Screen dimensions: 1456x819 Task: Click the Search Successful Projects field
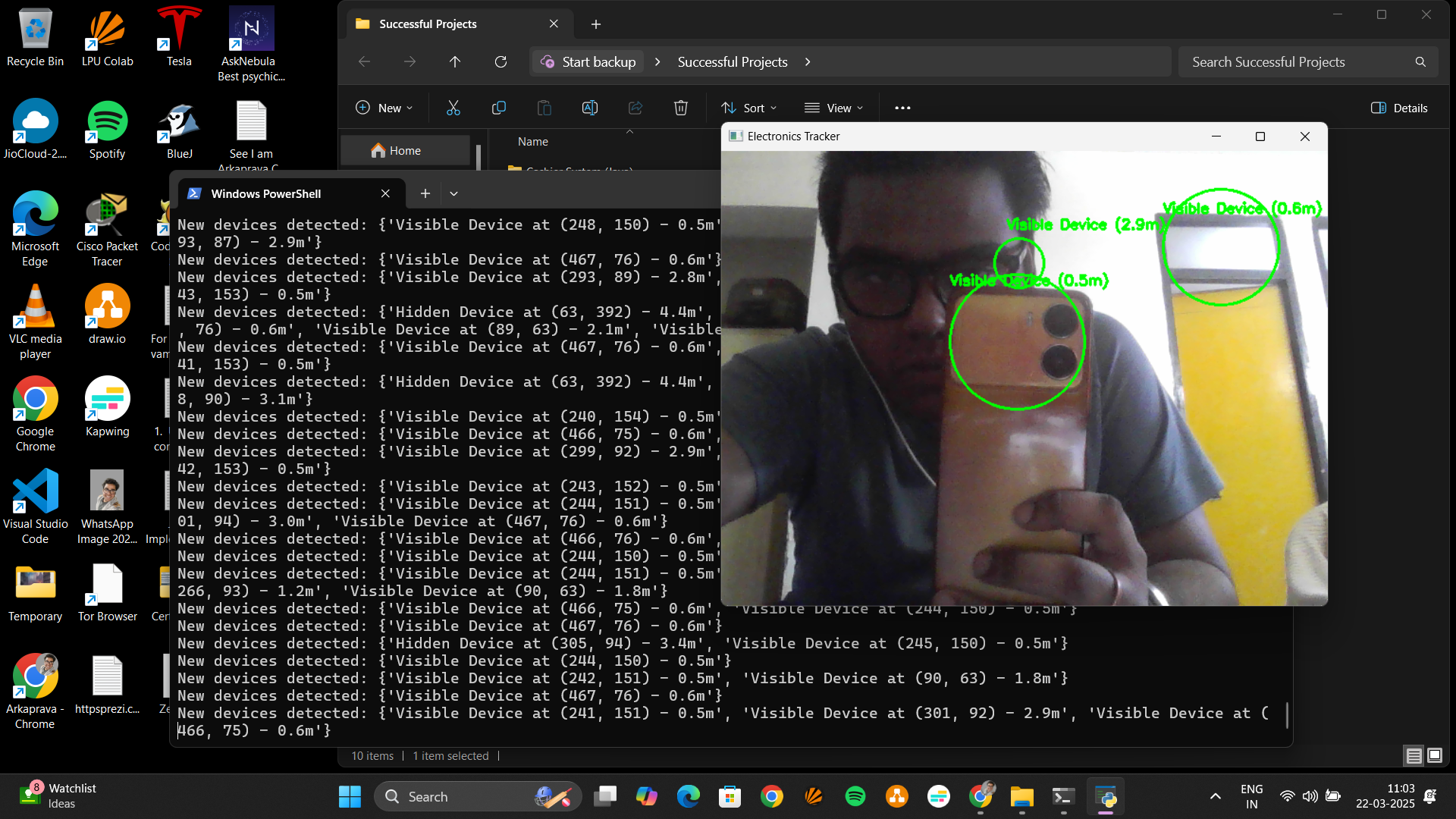pyautogui.click(x=1308, y=61)
